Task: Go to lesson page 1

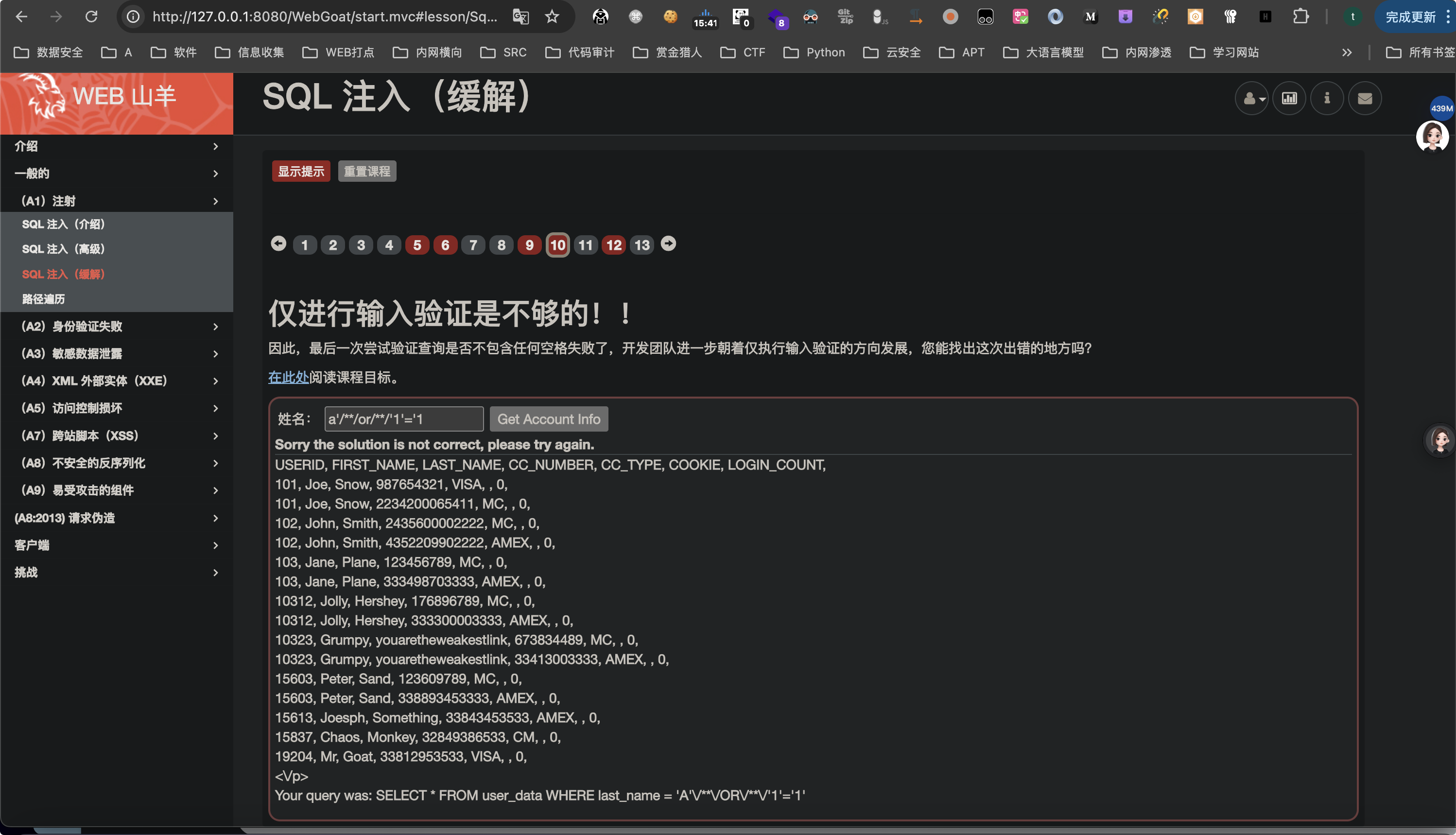Action: [305, 245]
